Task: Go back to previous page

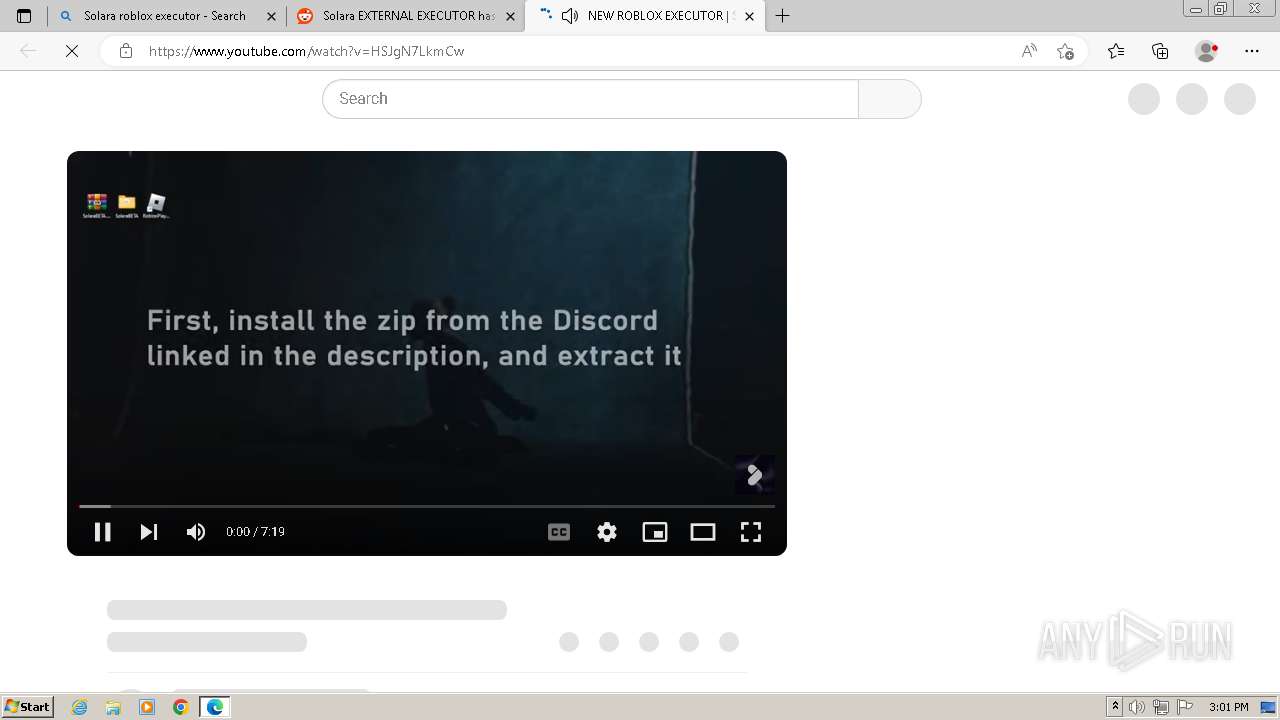Action: (28, 51)
